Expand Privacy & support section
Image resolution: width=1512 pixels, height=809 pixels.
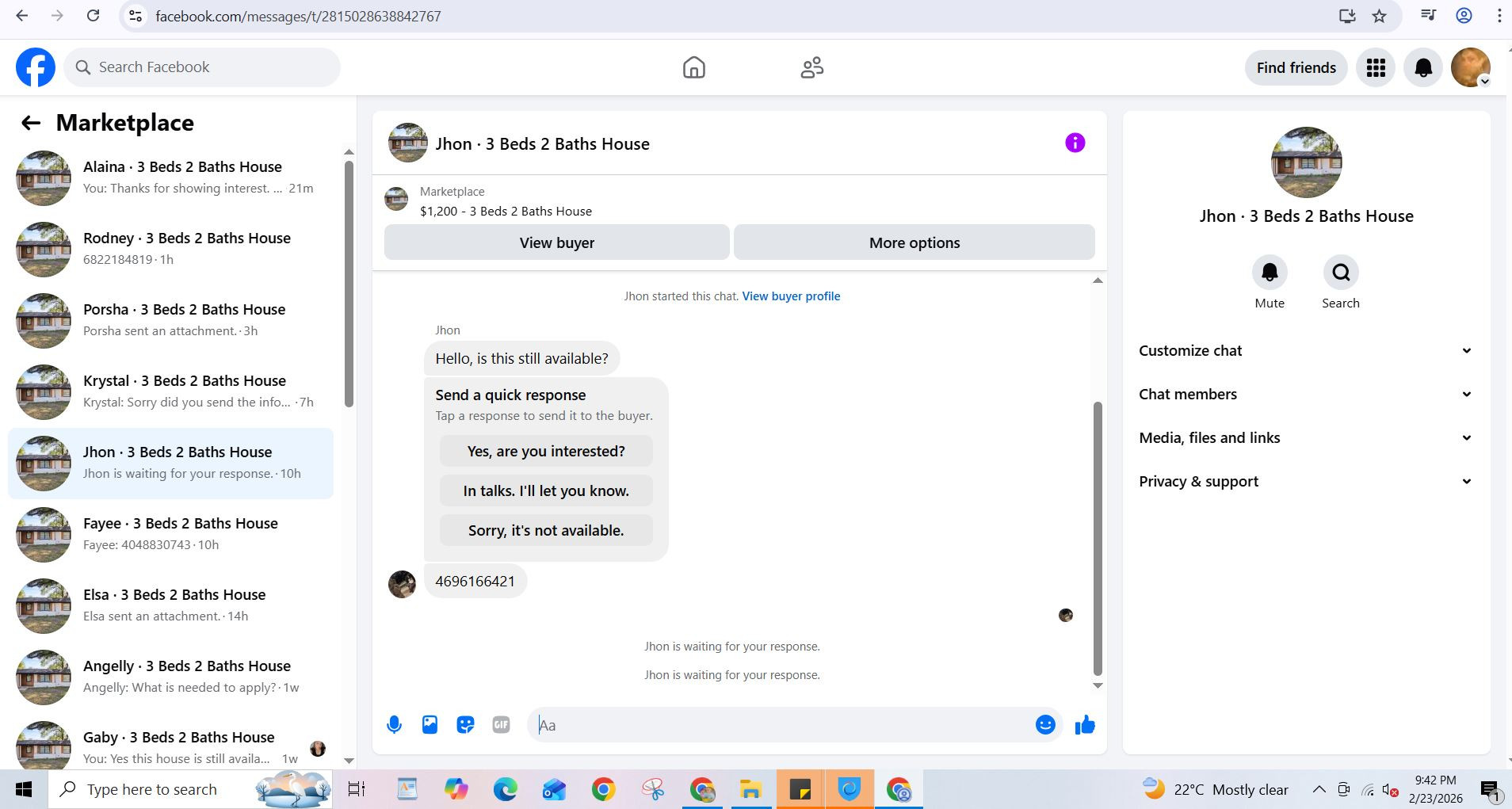point(1305,481)
